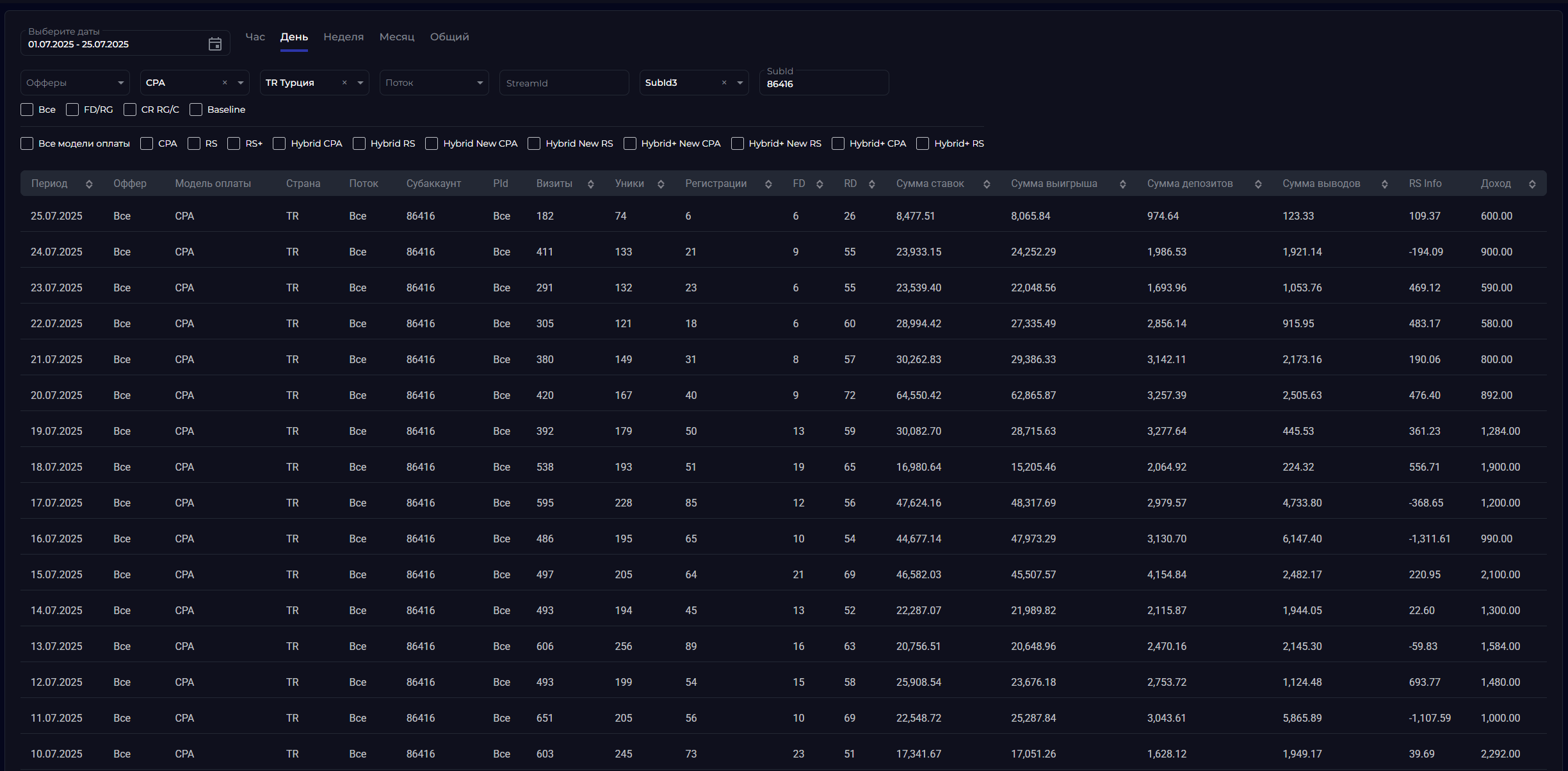The height and width of the screenshot is (771, 1568).
Task: Click the Модель оплаты column header
Action: tap(213, 184)
